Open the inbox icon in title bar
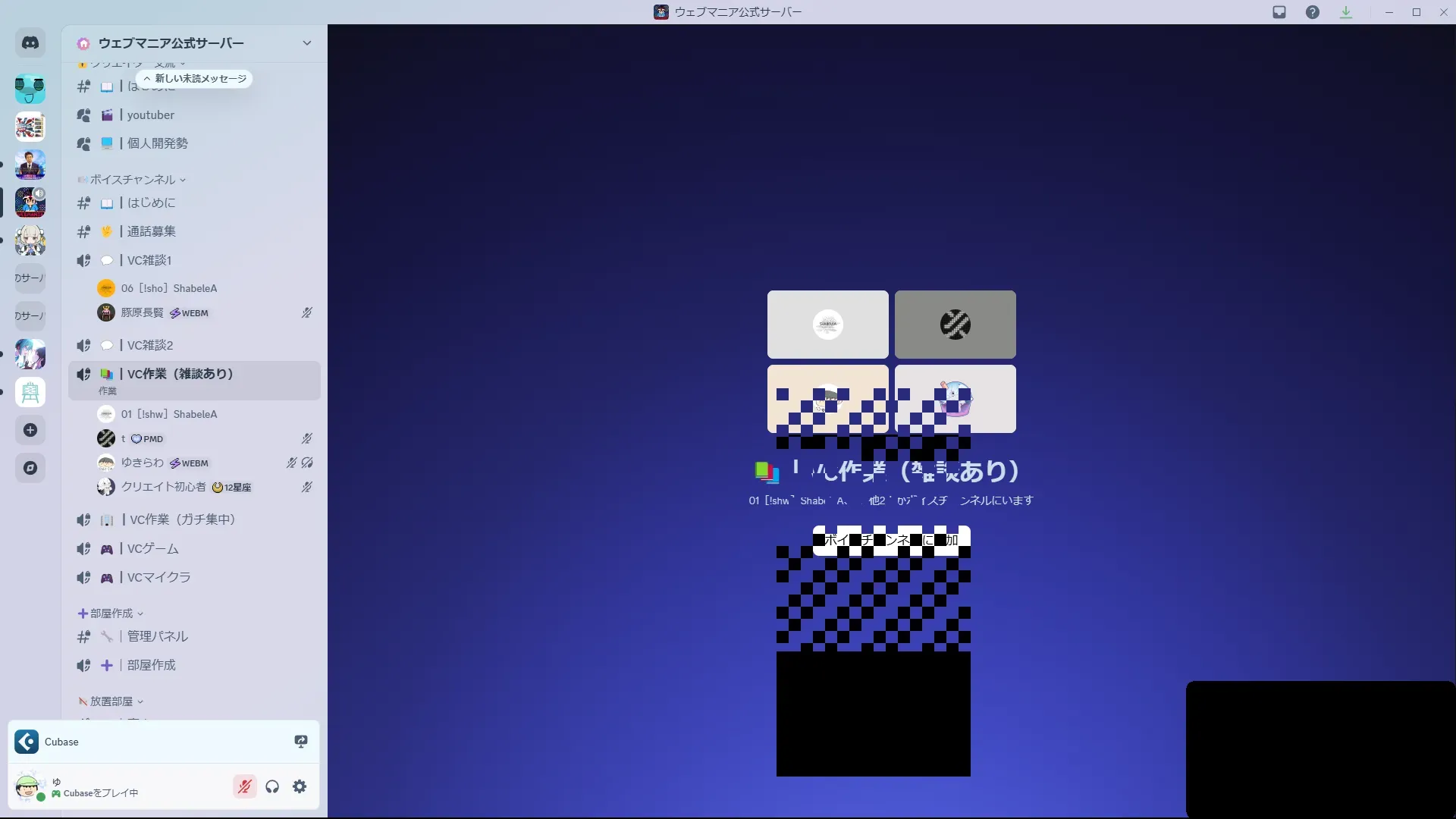The height and width of the screenshot is (819, 1456). tap(1279, 12)
